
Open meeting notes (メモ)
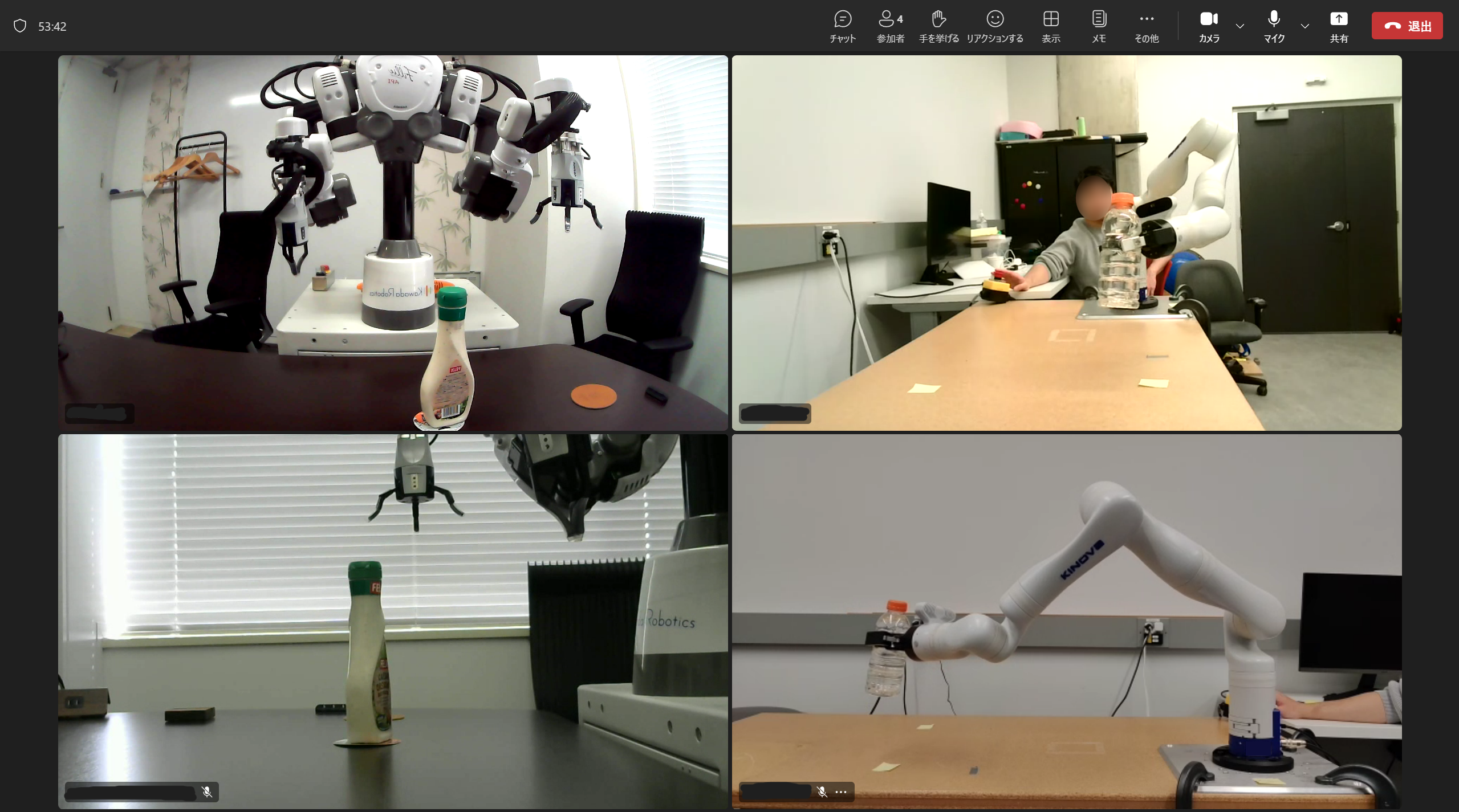point(1099,26)
